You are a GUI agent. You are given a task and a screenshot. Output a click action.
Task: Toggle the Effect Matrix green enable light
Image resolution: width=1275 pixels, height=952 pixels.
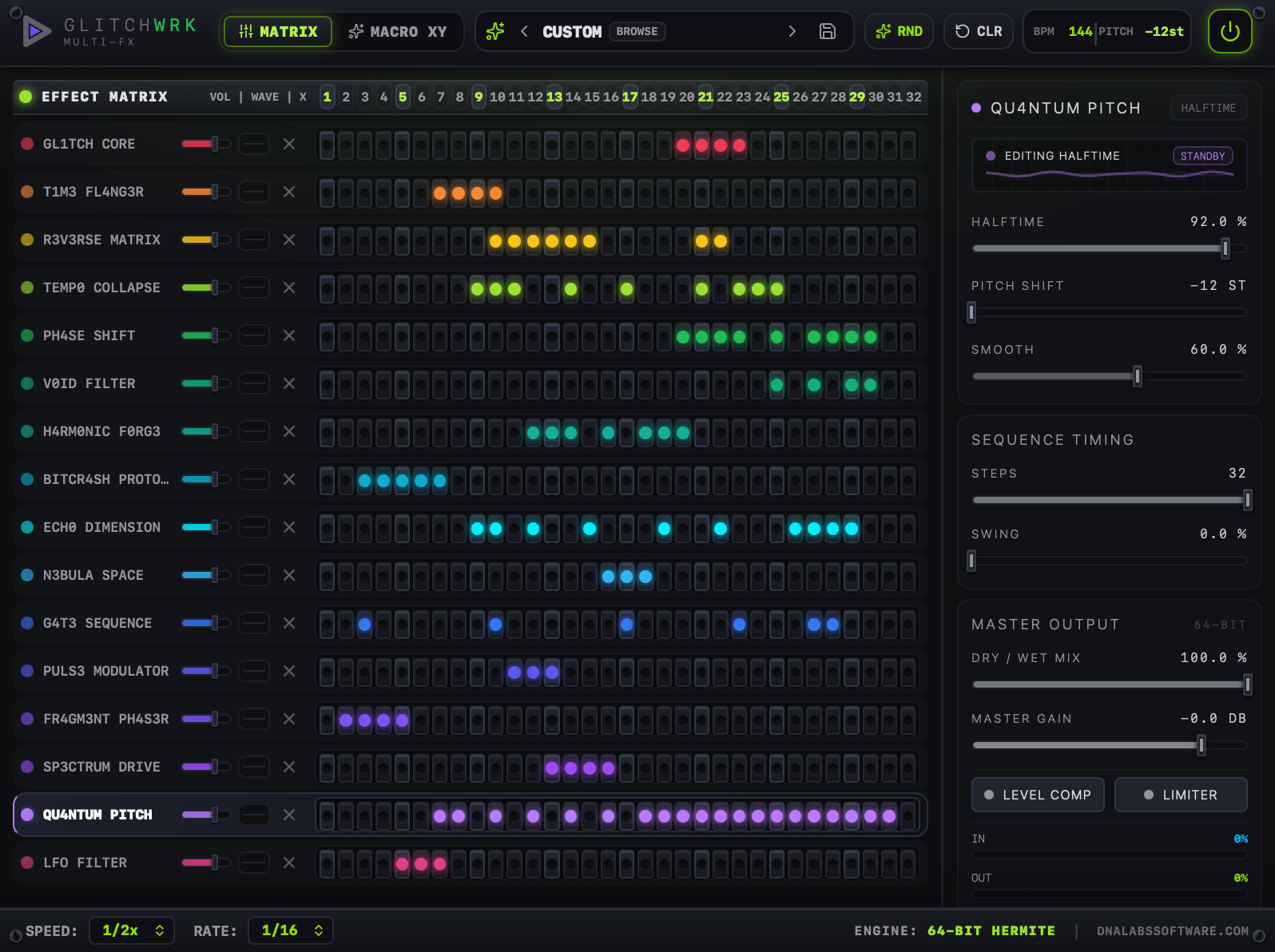26,97
